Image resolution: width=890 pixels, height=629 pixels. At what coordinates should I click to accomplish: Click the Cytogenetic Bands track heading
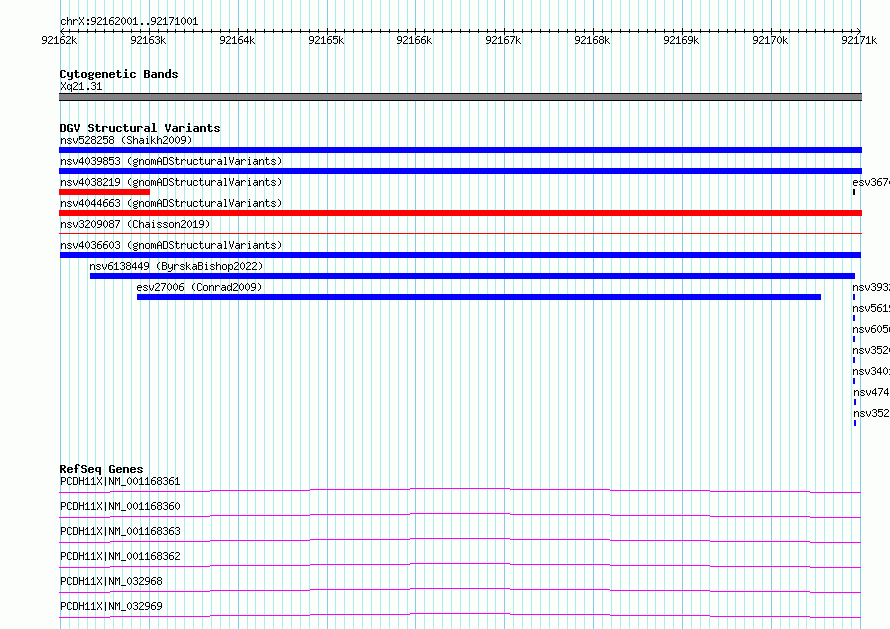(119, 74)
